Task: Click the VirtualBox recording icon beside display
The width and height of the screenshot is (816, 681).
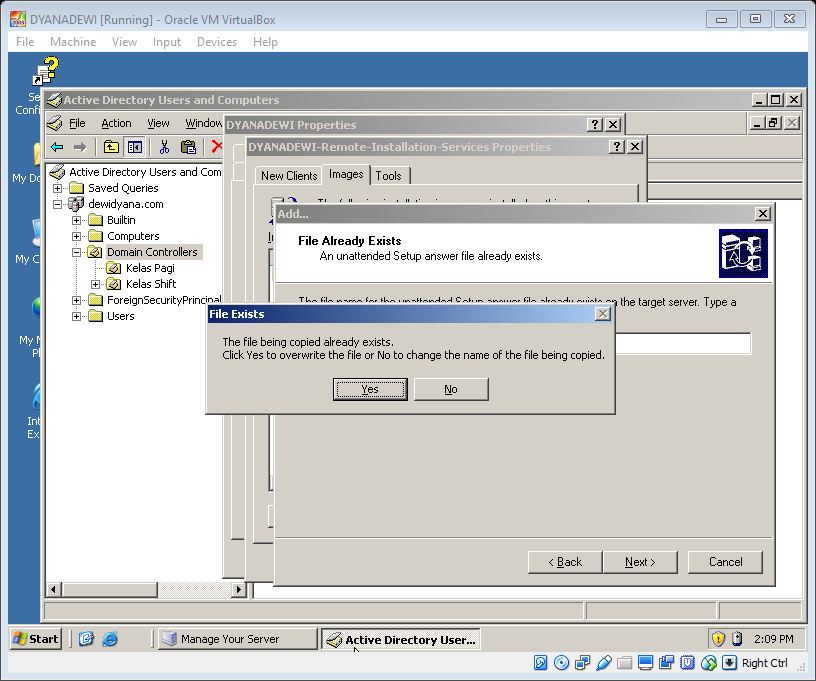Action: [667, 663]
